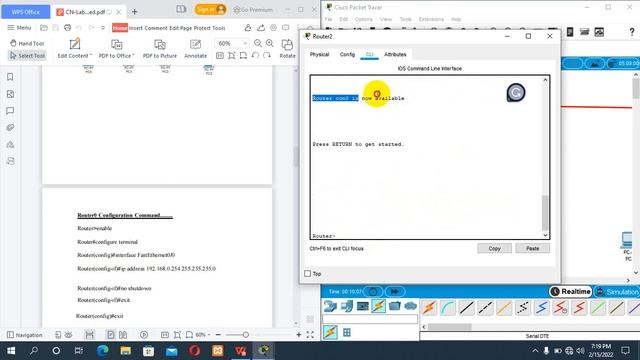Add a new WPS tab with plus
The height and width of the screenshot is (360, 640).
point(135,12)
